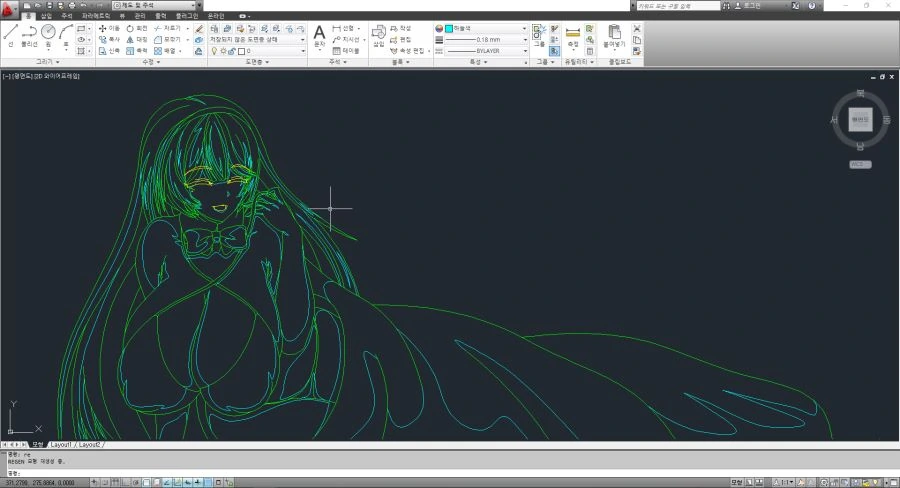Click the Insert block (삽입) icon

pos(378,36)
